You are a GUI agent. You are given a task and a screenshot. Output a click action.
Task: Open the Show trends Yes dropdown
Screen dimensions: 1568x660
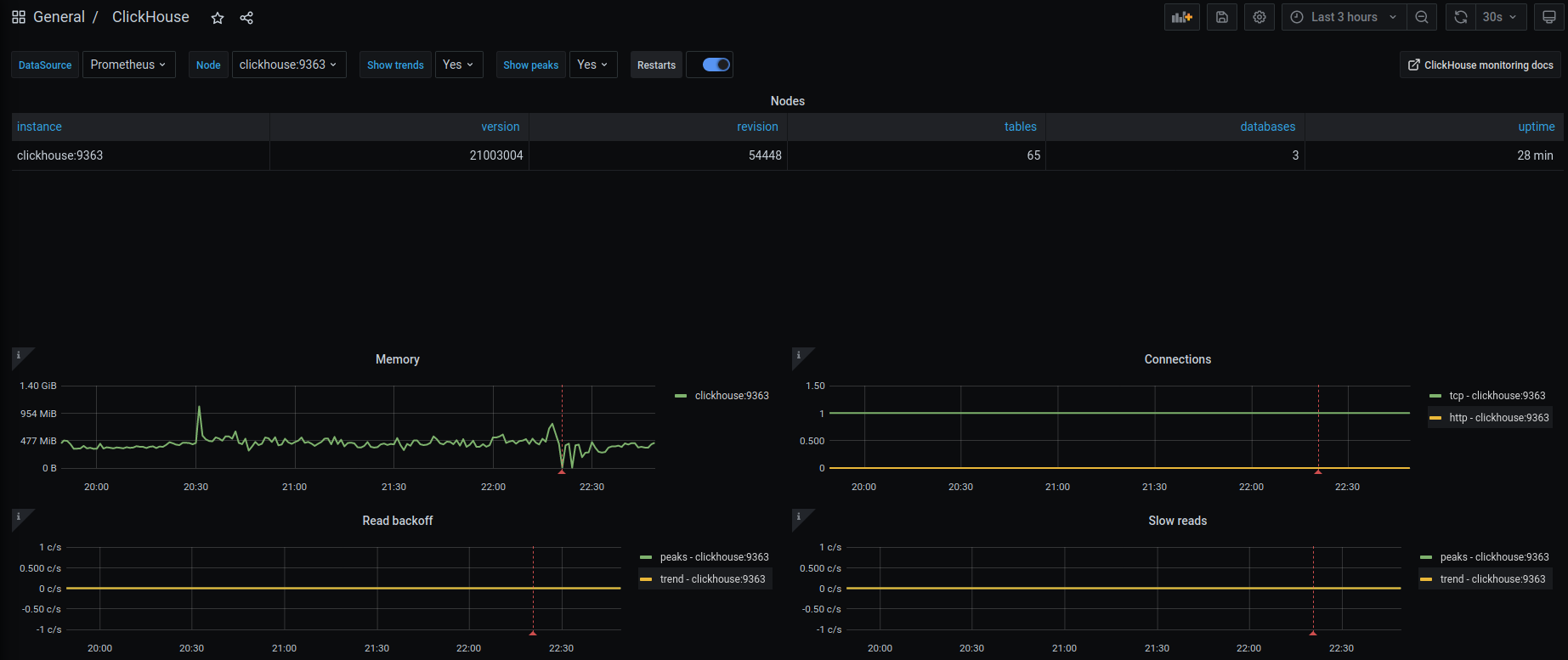point(459,65)
